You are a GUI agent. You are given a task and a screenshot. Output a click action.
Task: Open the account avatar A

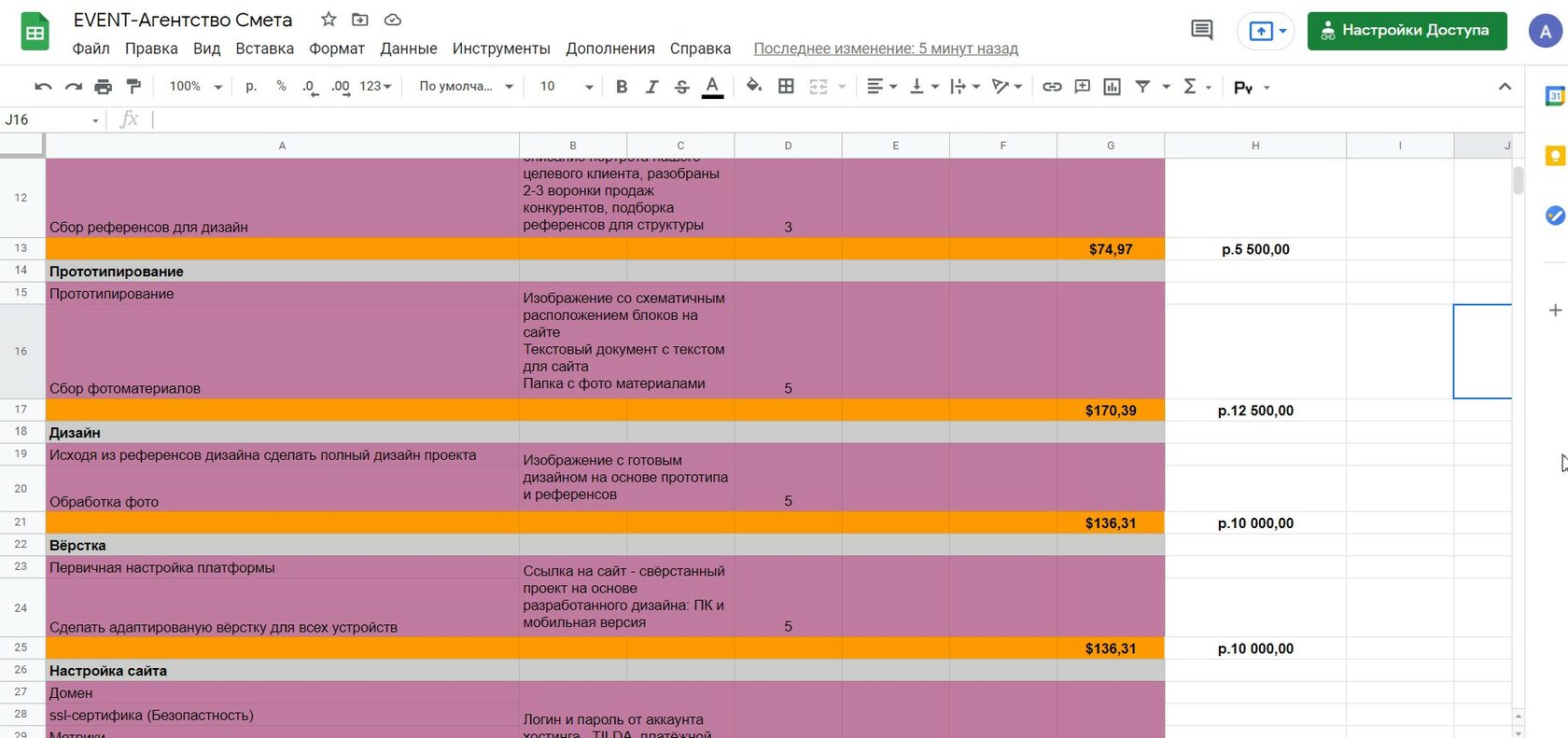tap(1546, 31)
